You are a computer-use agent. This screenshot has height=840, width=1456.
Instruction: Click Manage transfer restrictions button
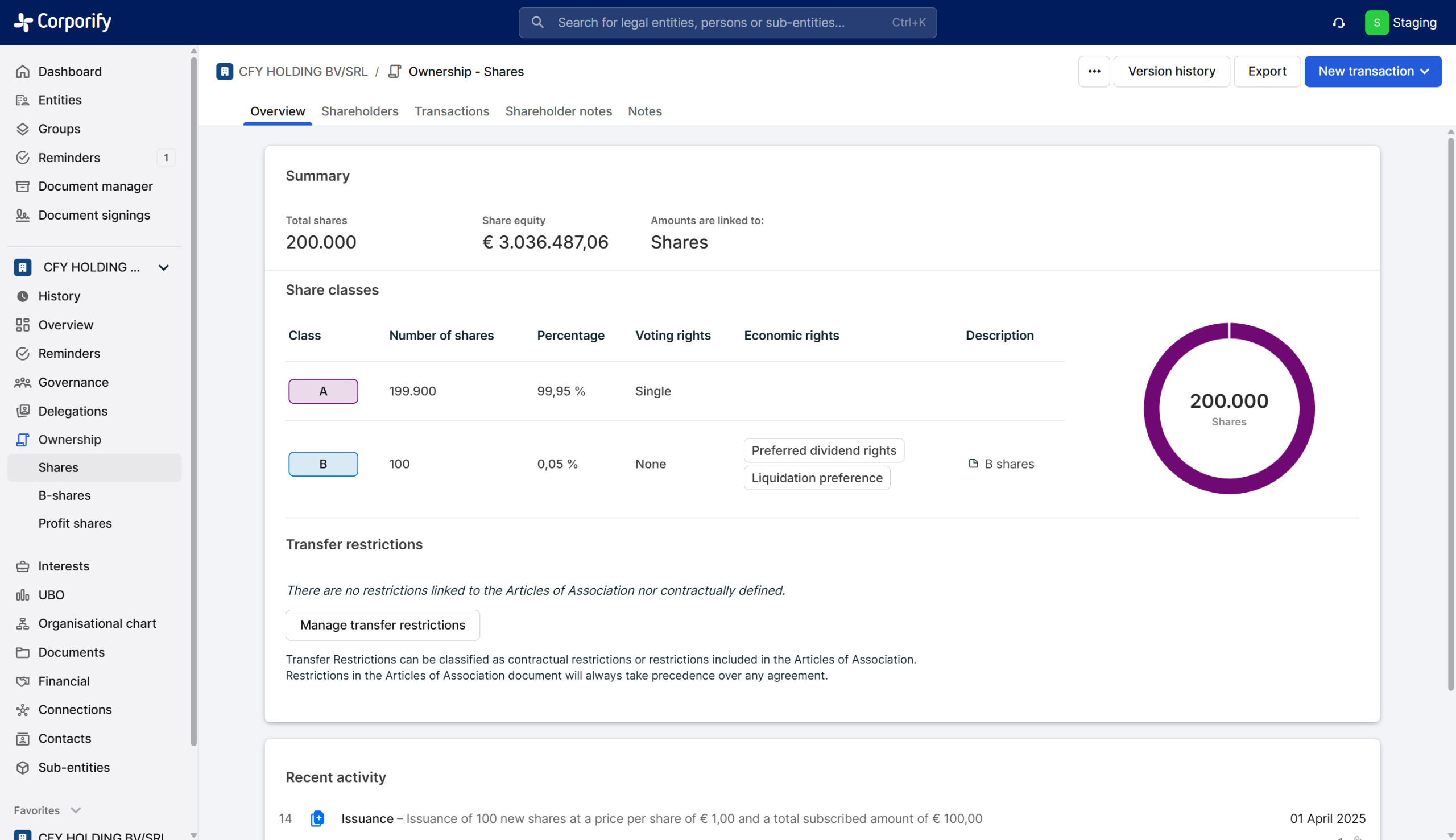tap(382, 625)
